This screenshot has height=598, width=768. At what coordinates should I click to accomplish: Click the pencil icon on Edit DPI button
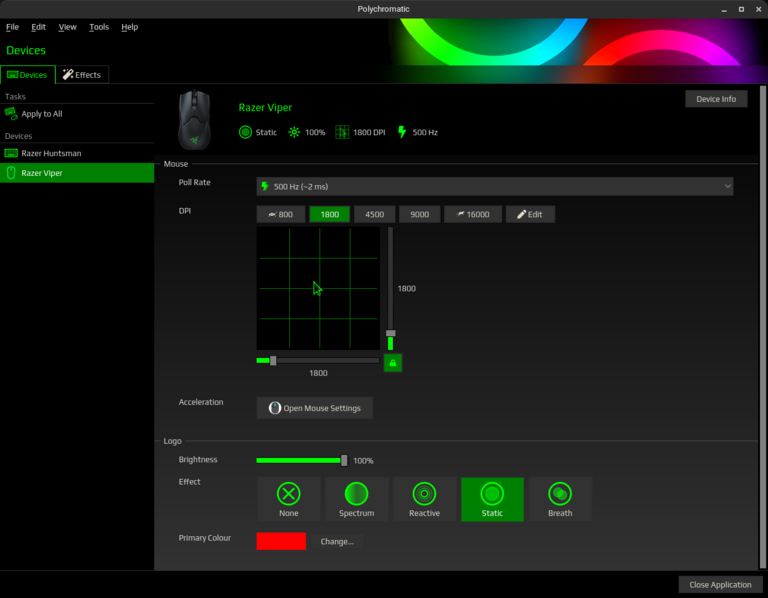[522, 215]
